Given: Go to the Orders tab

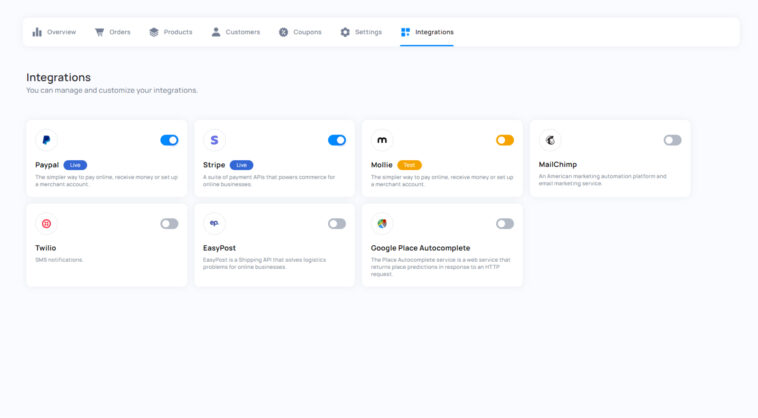Looking at the screenshot, I should [x=113, y=32].
